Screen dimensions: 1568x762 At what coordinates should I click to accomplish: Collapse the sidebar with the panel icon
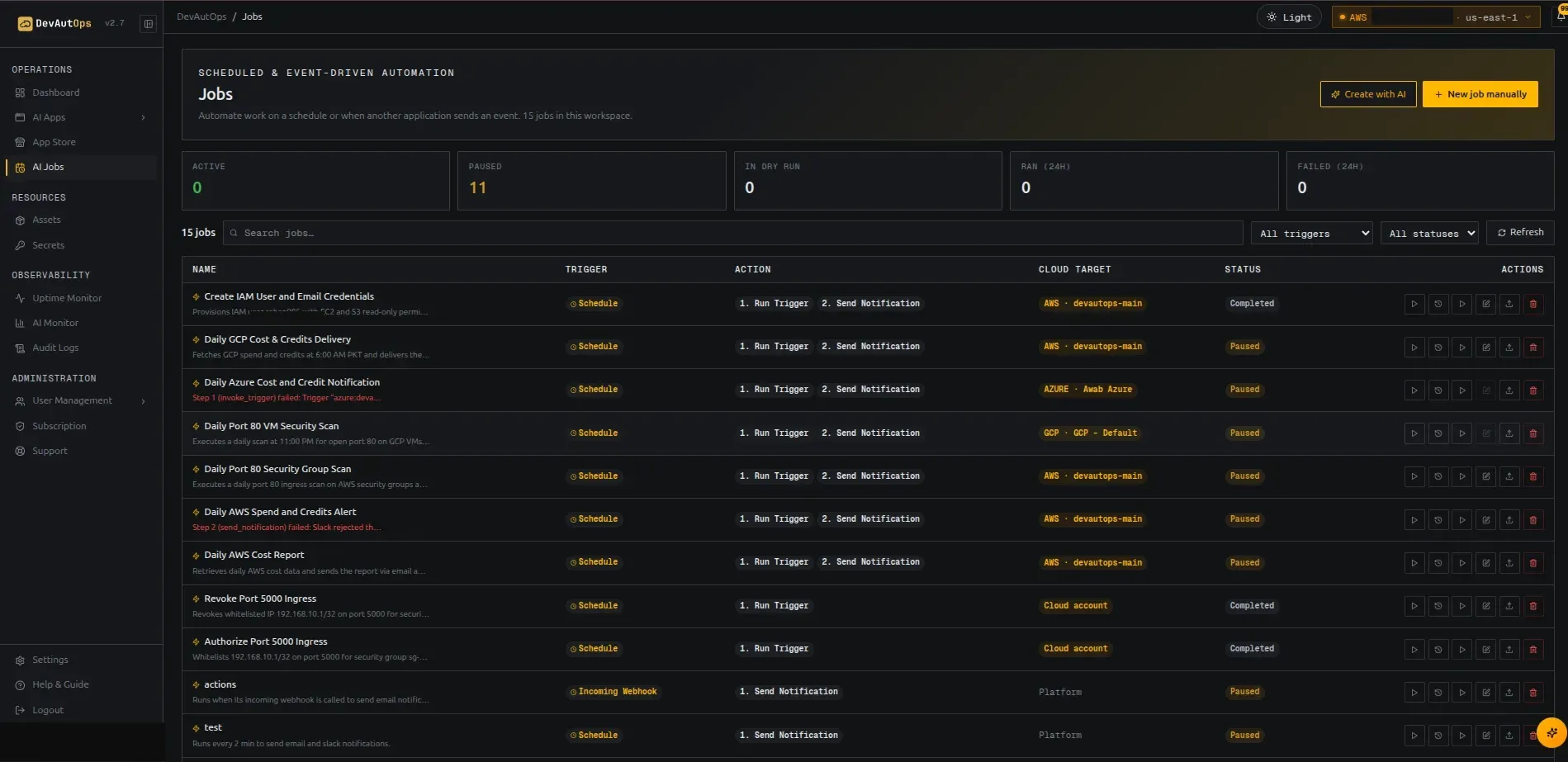(149, 24)
